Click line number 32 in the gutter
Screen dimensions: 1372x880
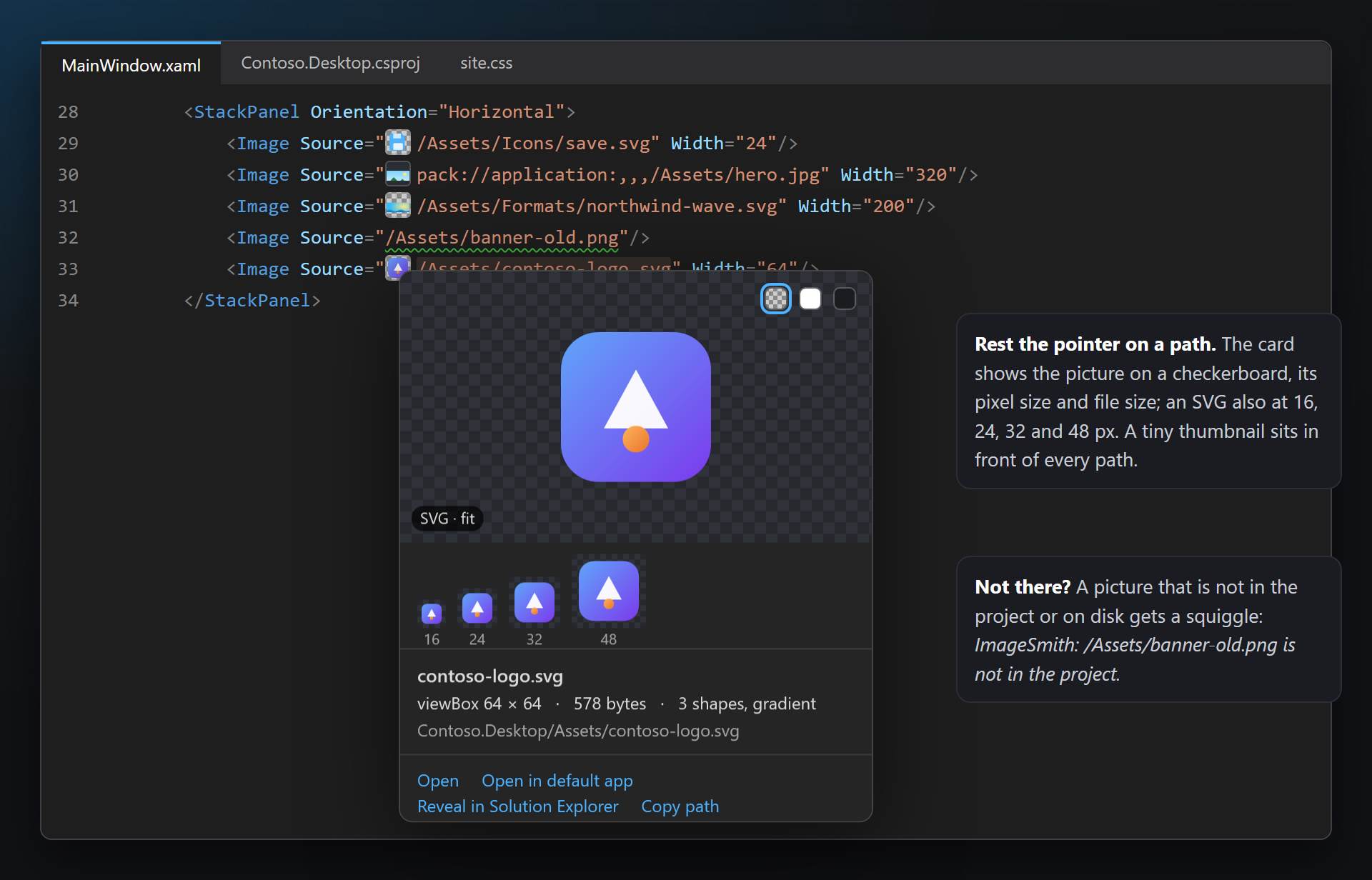click(68, 237)
